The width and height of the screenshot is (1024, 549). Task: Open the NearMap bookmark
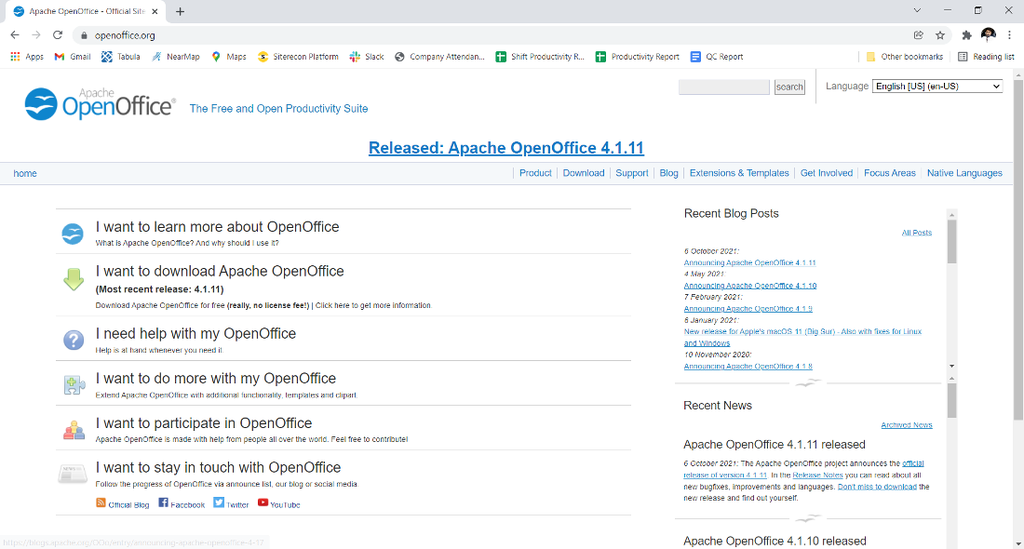pos(176,57)
